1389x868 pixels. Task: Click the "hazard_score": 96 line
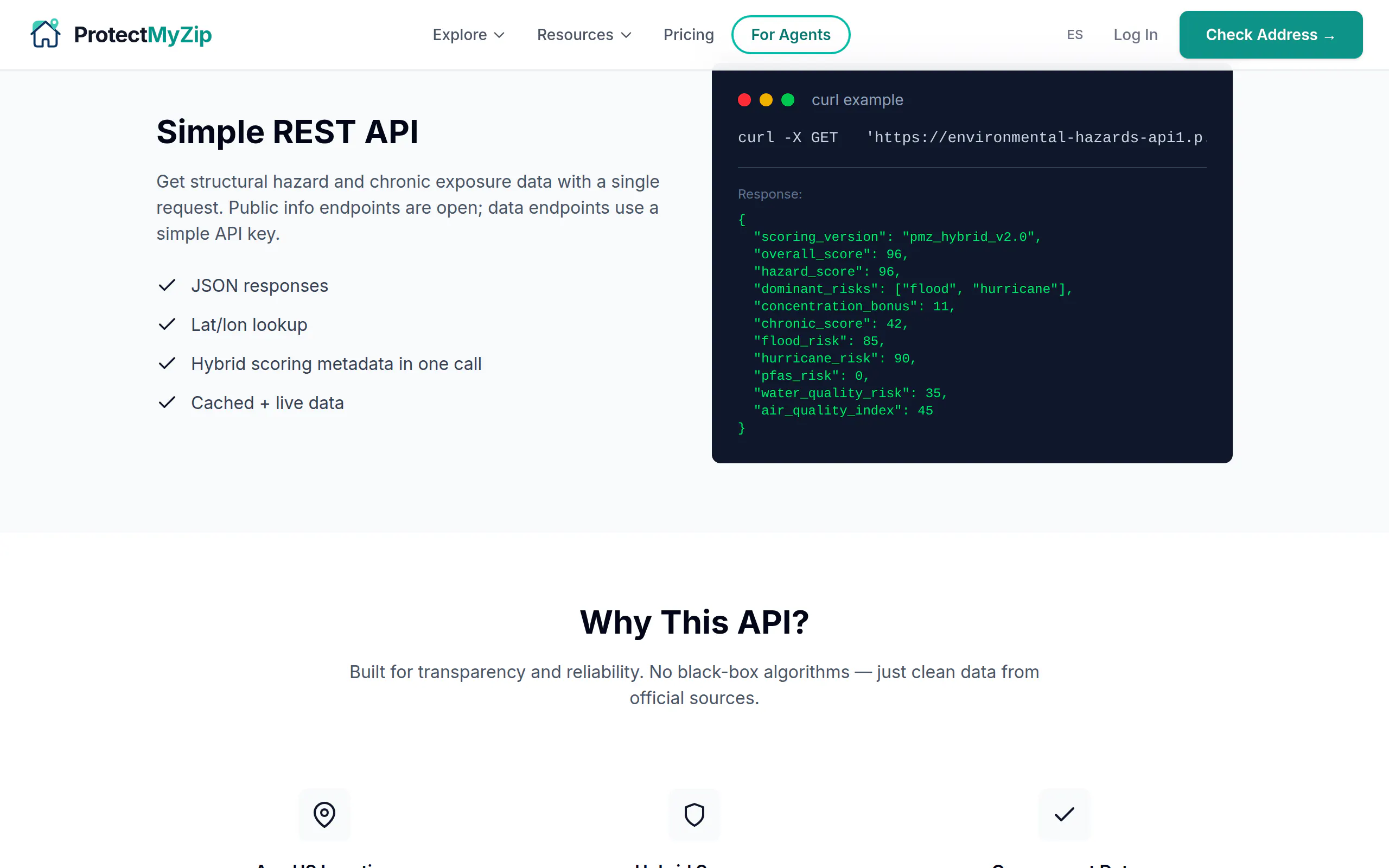pos(826,272)
